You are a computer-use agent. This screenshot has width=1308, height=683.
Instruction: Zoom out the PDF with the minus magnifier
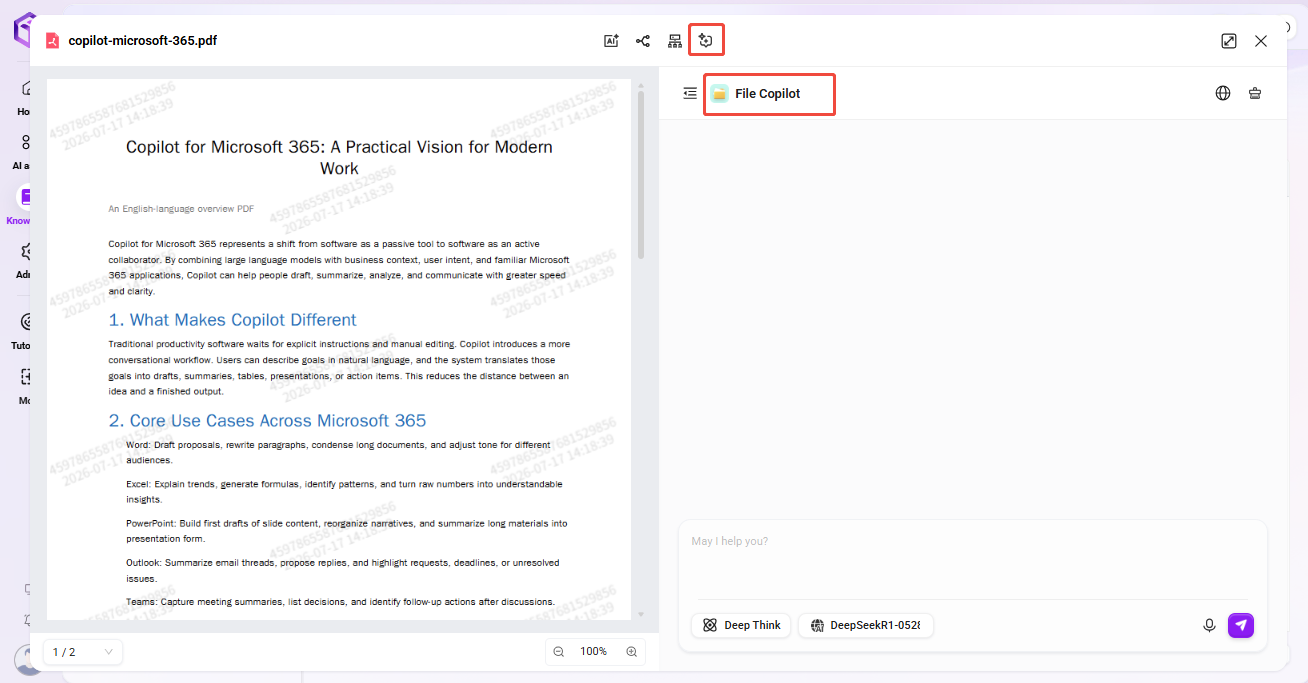click(x=559, y=652)
